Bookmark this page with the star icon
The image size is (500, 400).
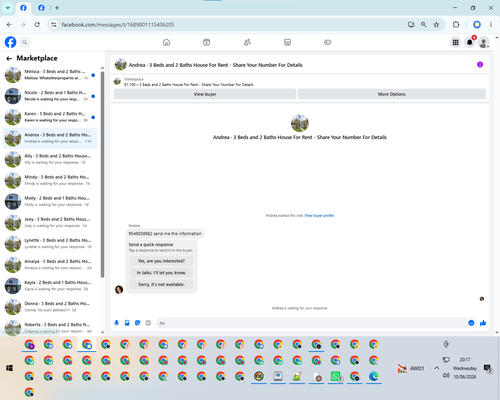tap(436, 25)
